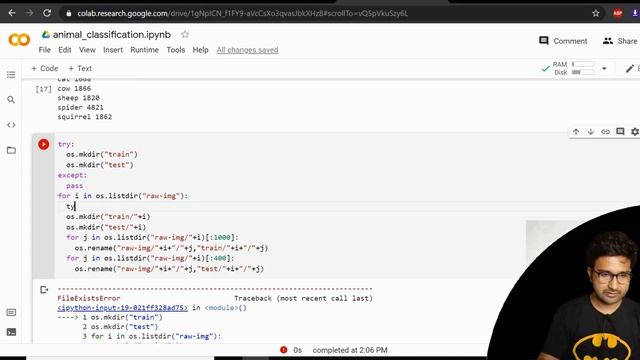Viewport: 640px width, 360px height.
Task: Open the code snippets sidebar icon
Action: pos(11,125)
